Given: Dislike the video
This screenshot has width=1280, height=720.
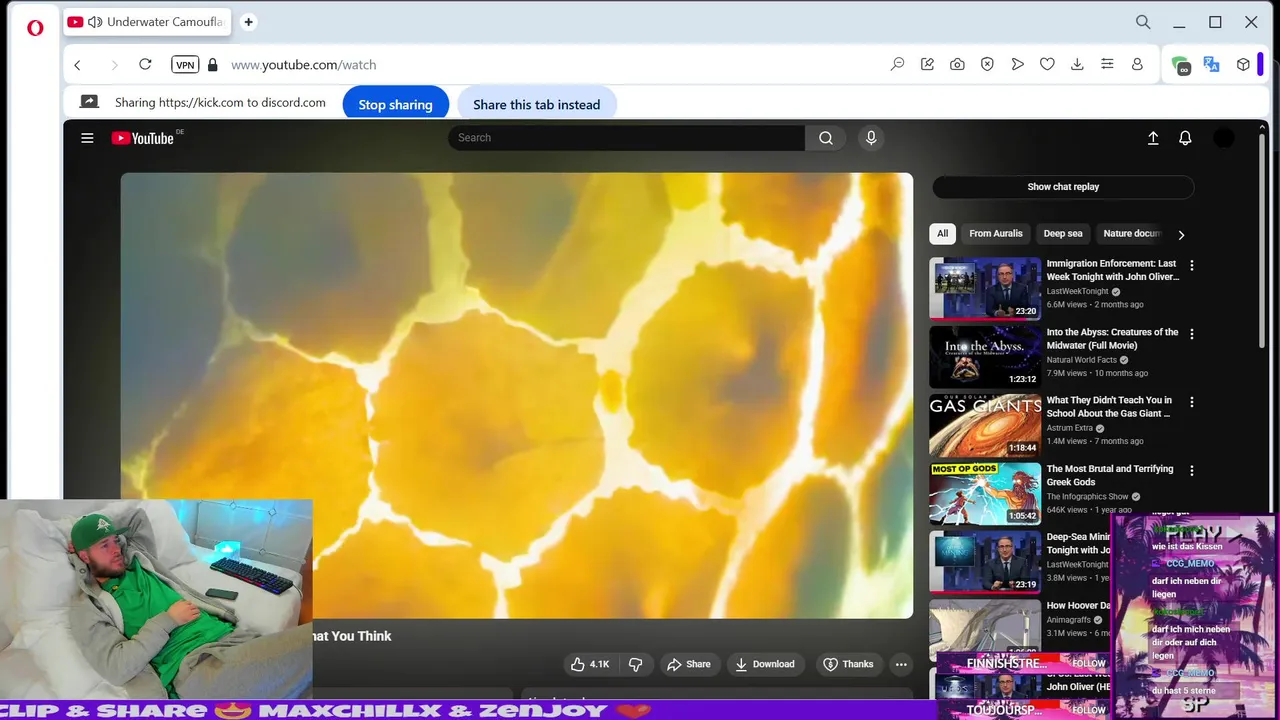Looking at the screenshot, I should pyautogui.click(x=635, y=664).
